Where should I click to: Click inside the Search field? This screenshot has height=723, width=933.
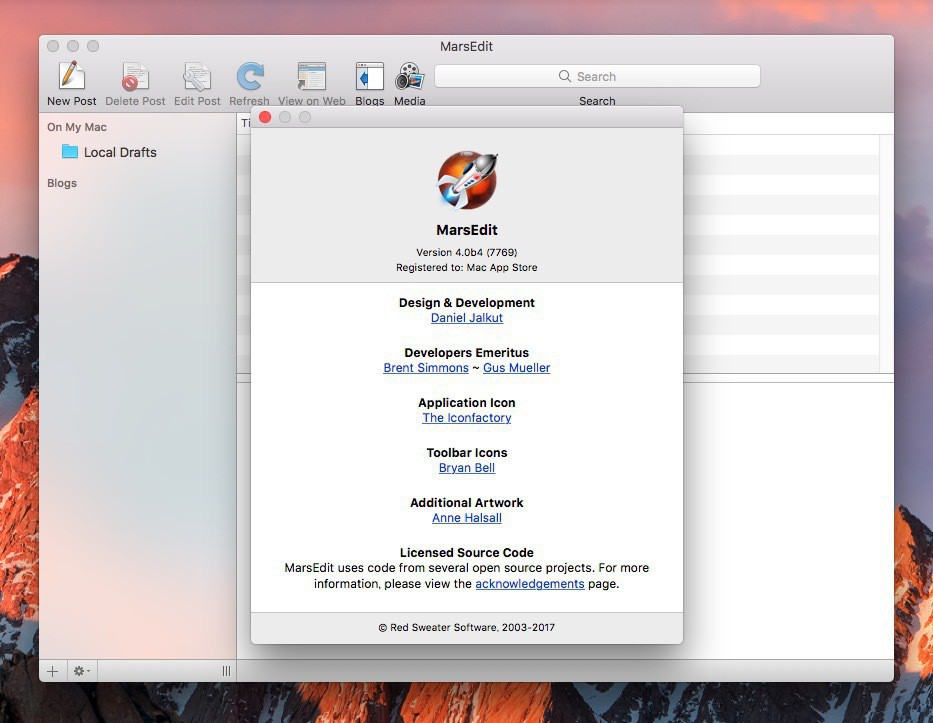tap(597, 76)
